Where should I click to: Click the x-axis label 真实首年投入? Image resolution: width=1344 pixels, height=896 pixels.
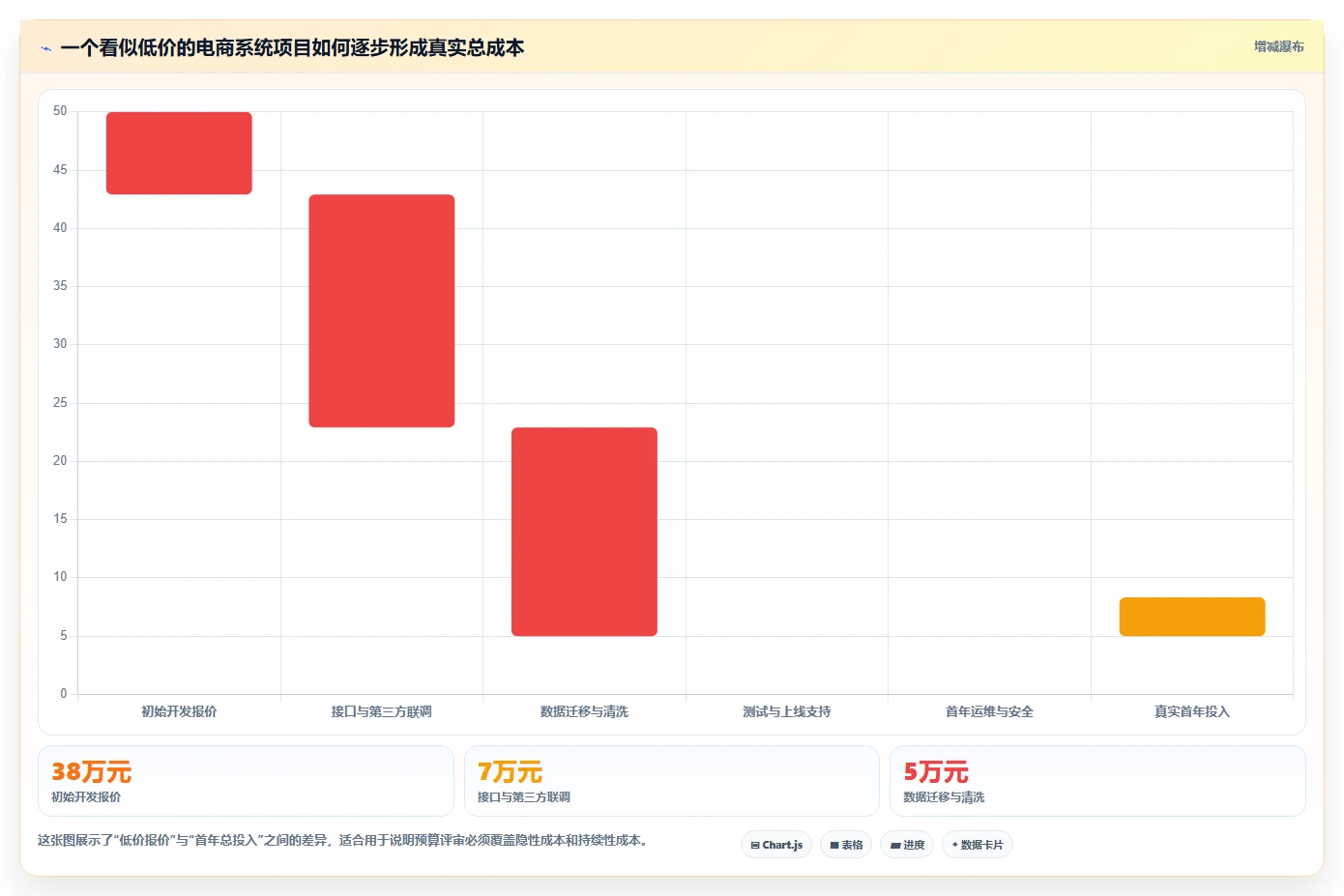point(1192,711)
